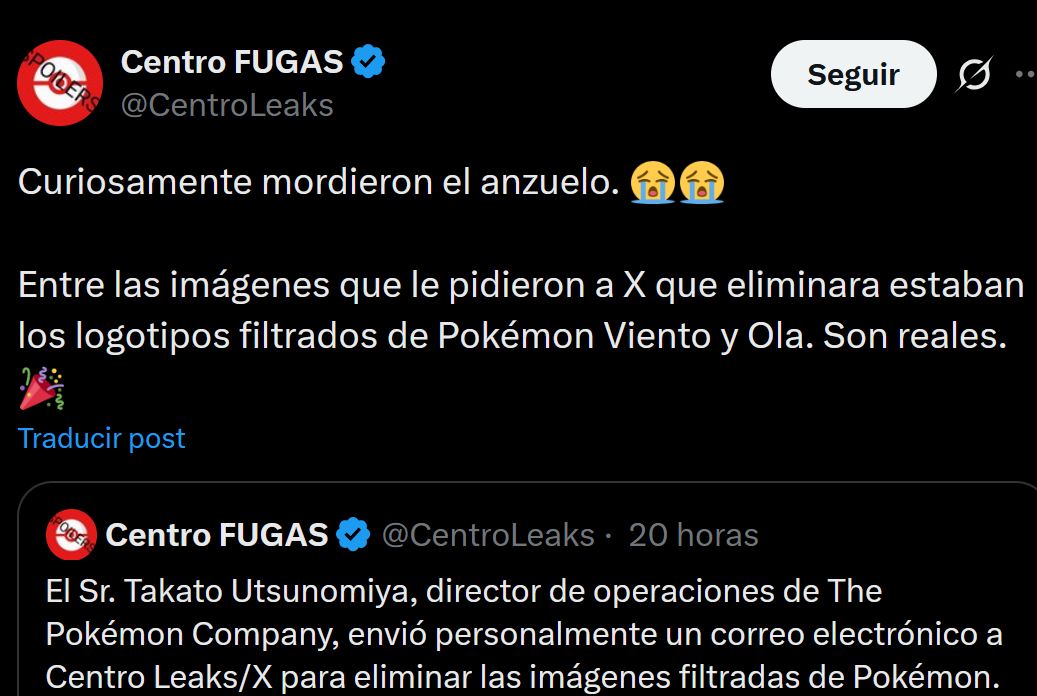
Task: Open the 20 horas timestamp
Action: tap(693, 535)
